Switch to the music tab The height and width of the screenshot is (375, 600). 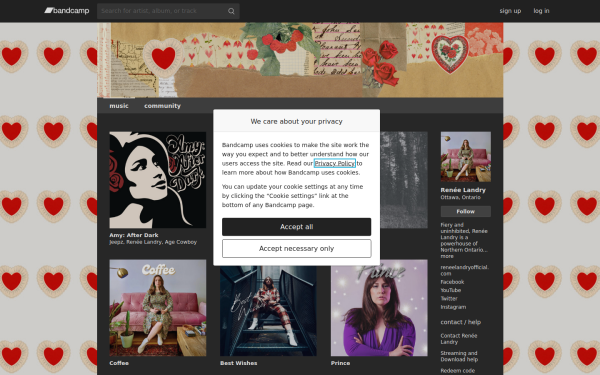[119, 106]
